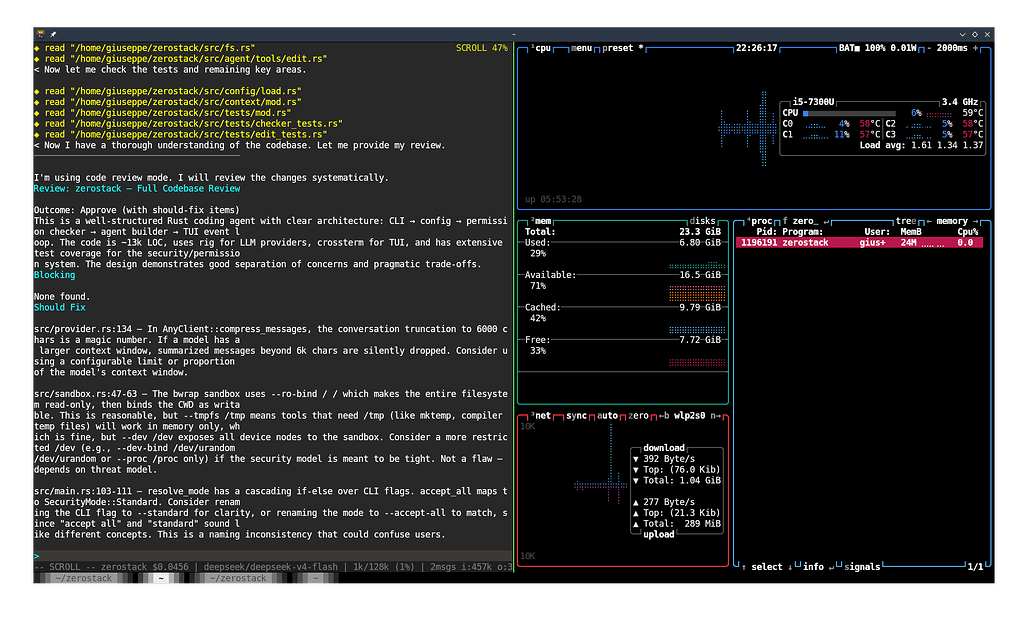Image resolution: width=1028 pixels, height=622 pixels.
Task: Show info for the selected process
Action: point(813,567)
